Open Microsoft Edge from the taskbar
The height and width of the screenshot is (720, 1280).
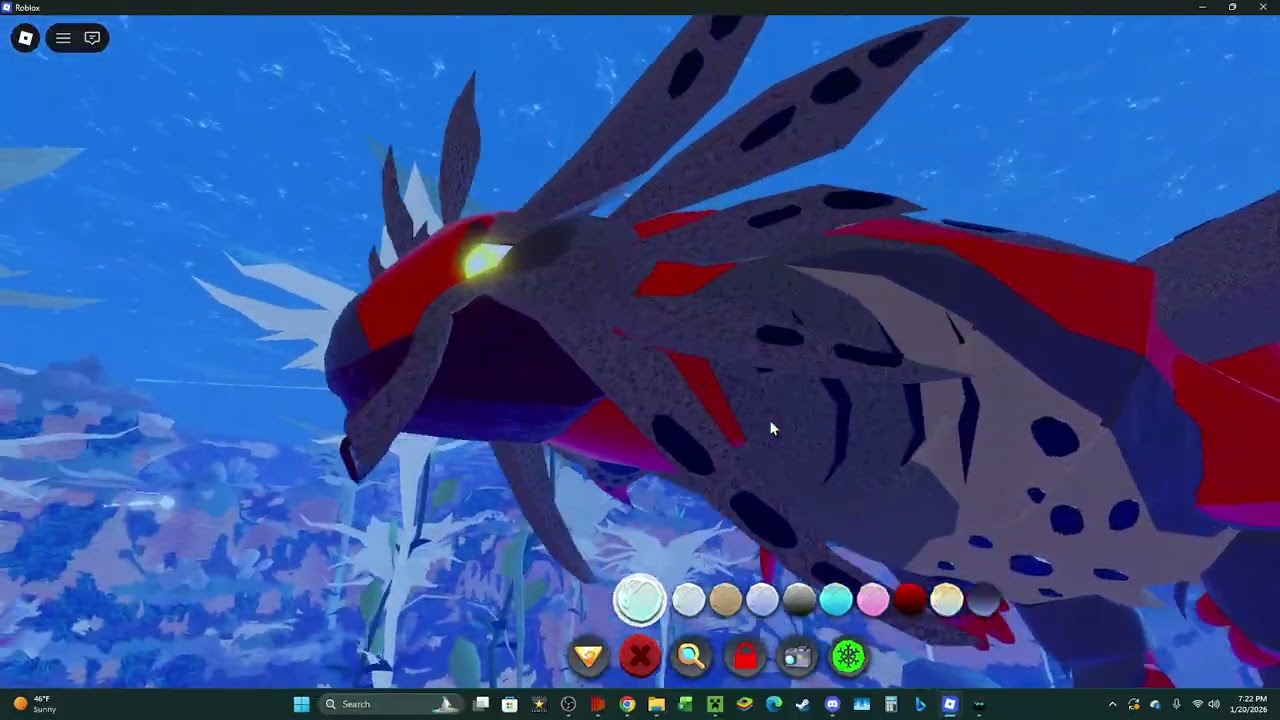773,704
